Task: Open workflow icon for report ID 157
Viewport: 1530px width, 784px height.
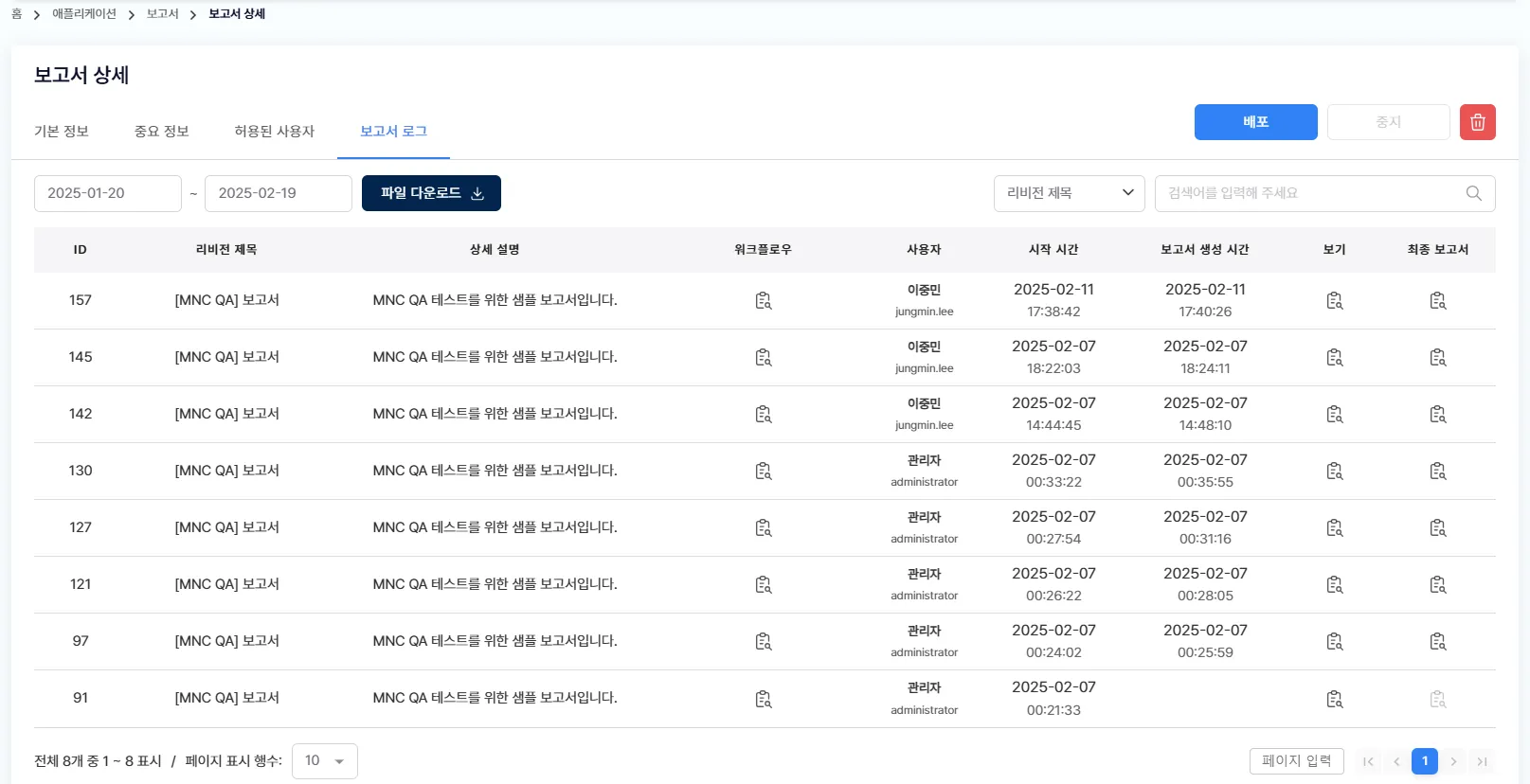Action: pyautogui.click(x=763, y=301)
